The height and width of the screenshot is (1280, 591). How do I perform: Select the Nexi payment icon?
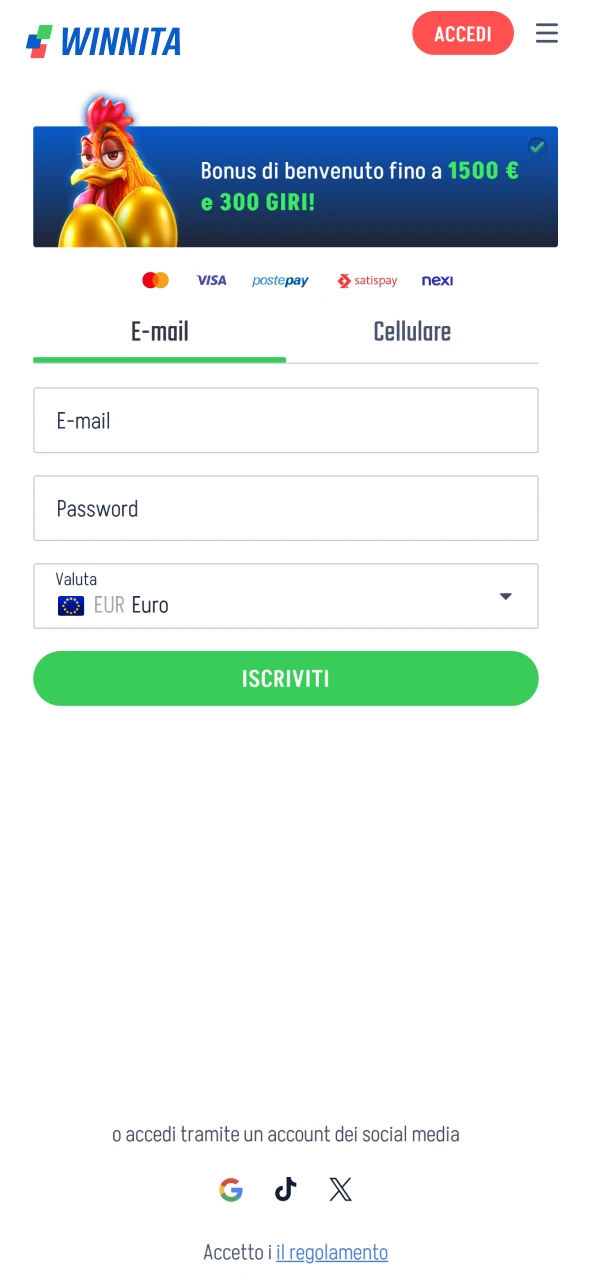(437, 280)
